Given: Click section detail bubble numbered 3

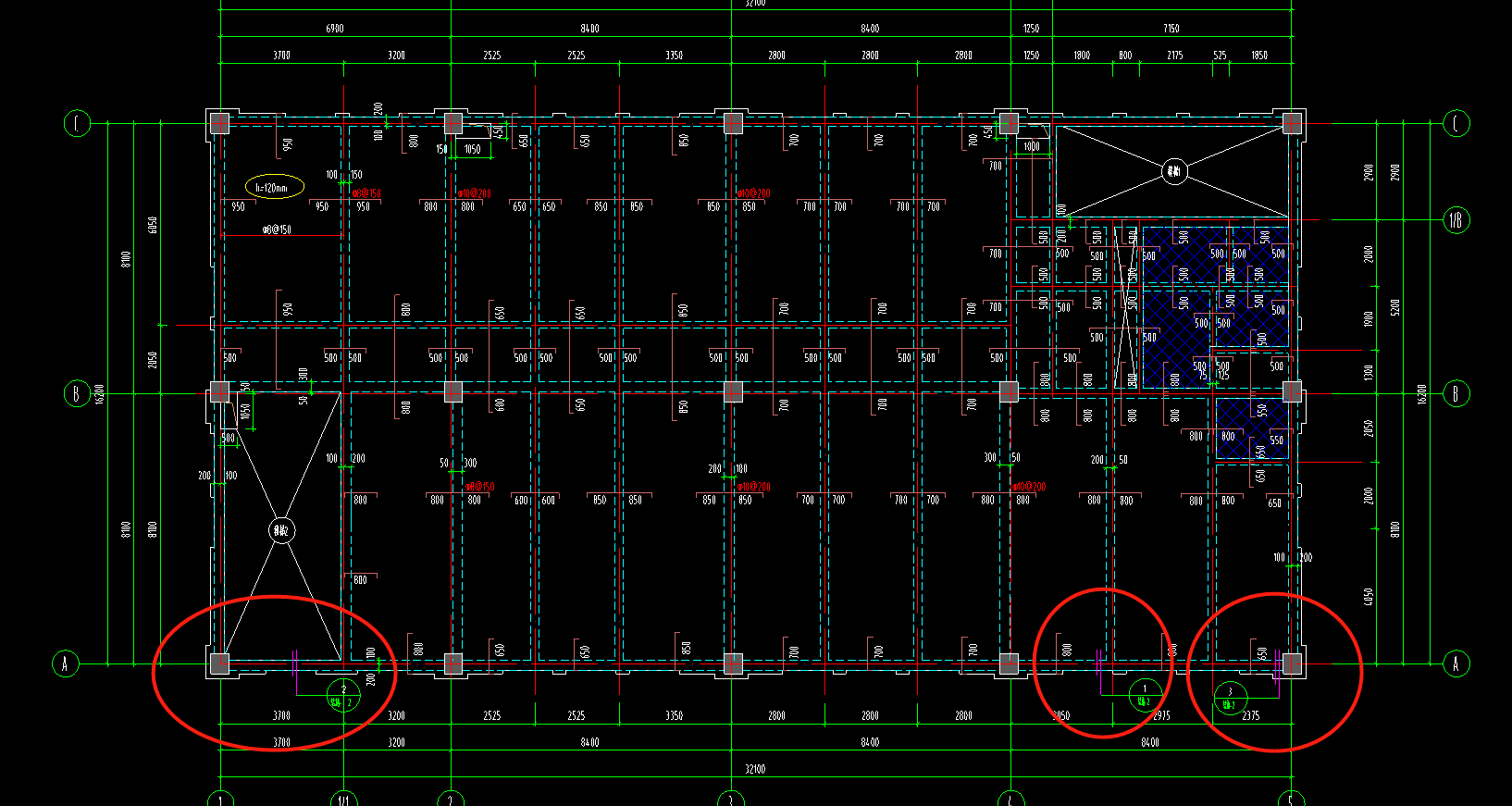Looking at the screenshot, I should click(1230, 698).
